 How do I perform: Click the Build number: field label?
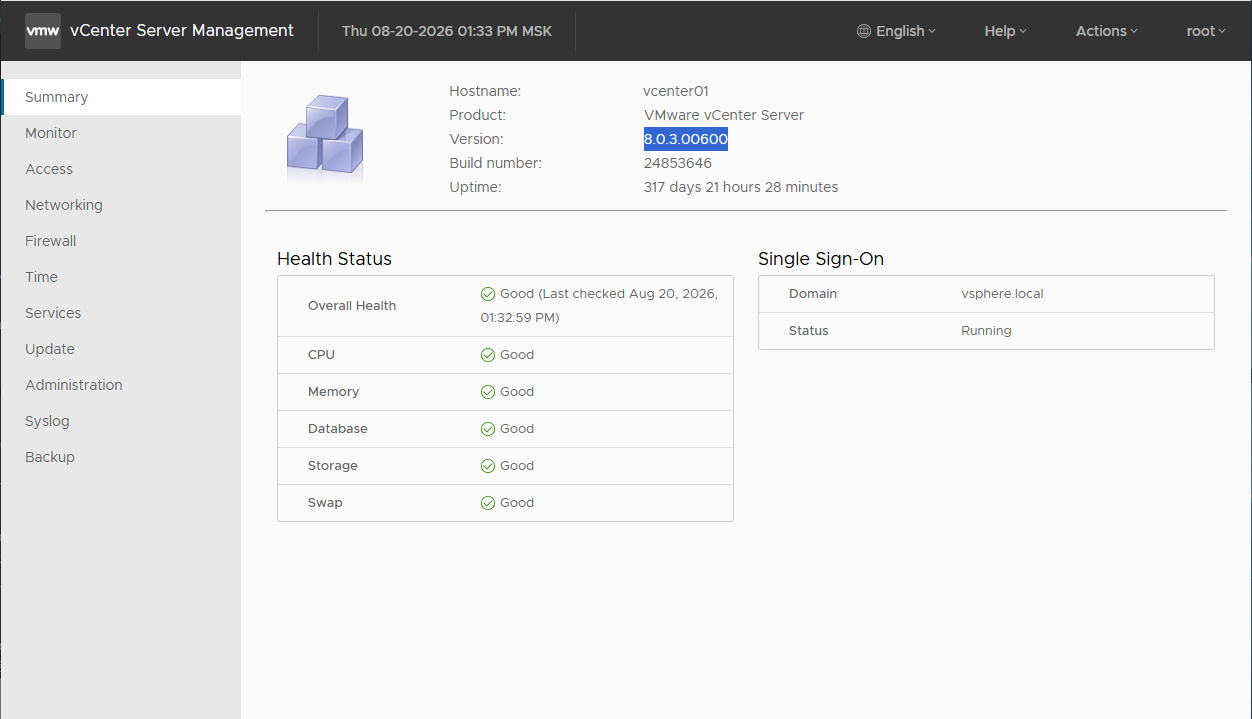pyautogui.click(x=496, y=163)
